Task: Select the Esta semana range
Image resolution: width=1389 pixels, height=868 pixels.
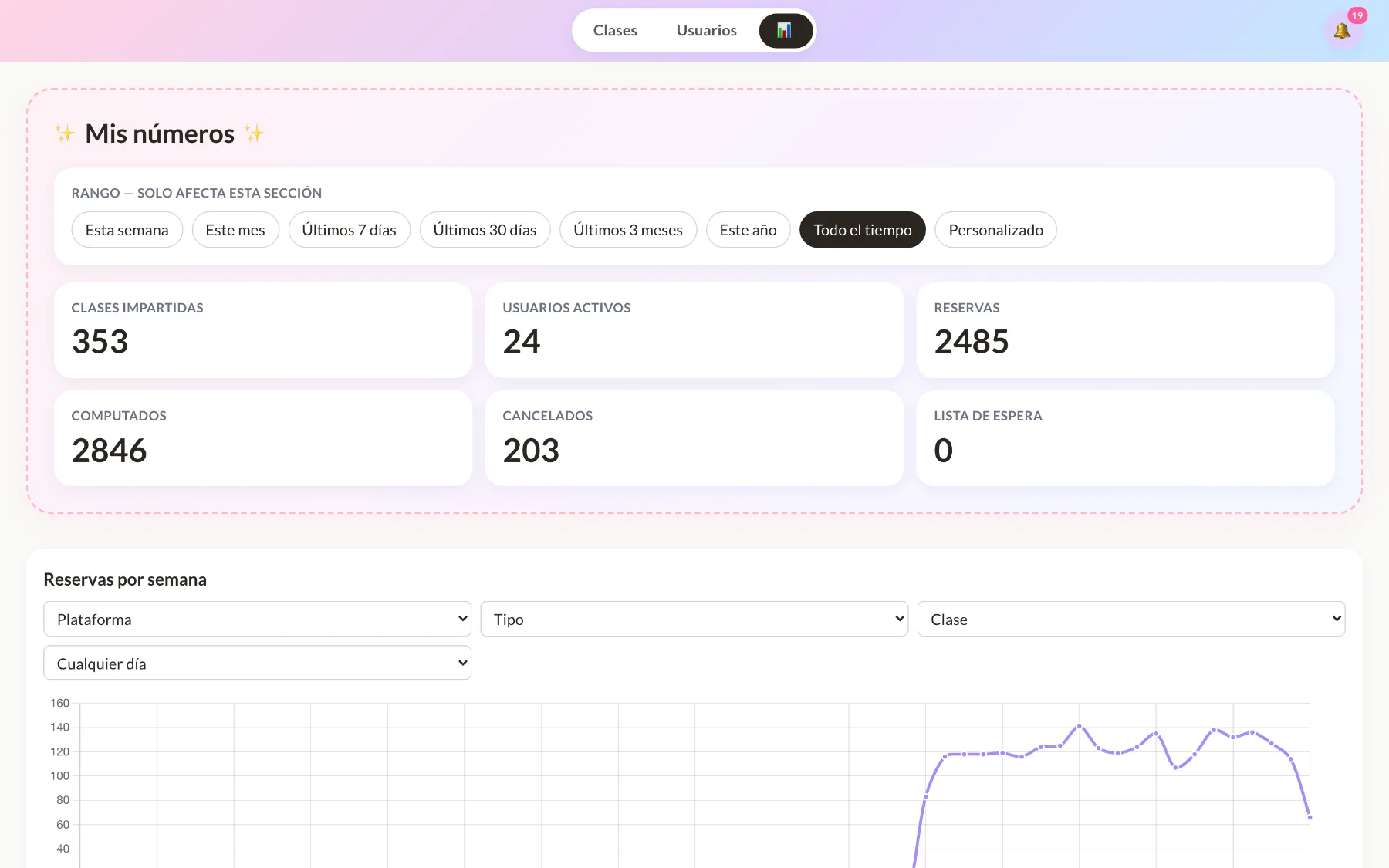Action: point(127,230)
